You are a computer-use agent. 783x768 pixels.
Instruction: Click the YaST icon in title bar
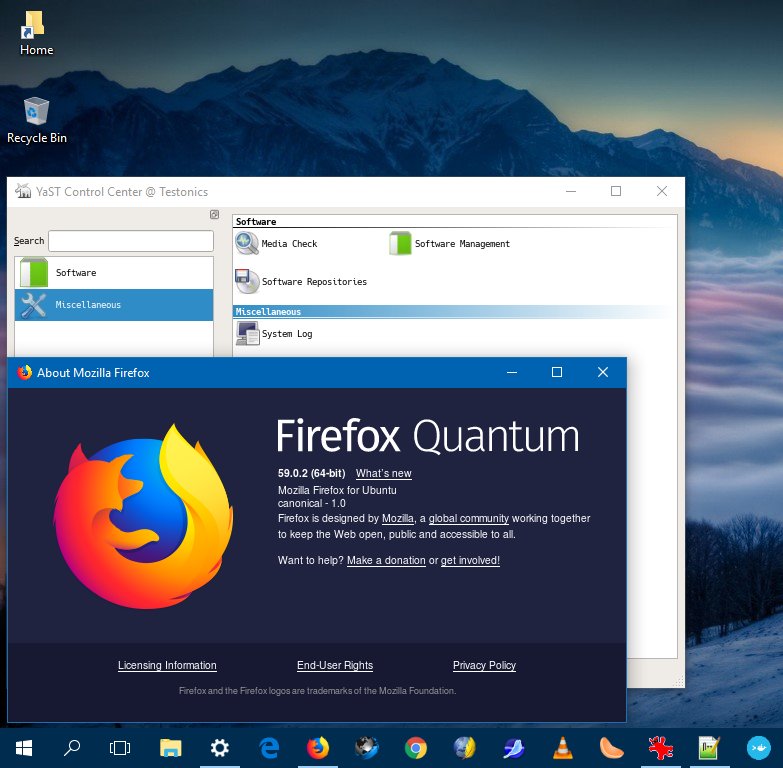pyautogui.click(x=23, y=191)
